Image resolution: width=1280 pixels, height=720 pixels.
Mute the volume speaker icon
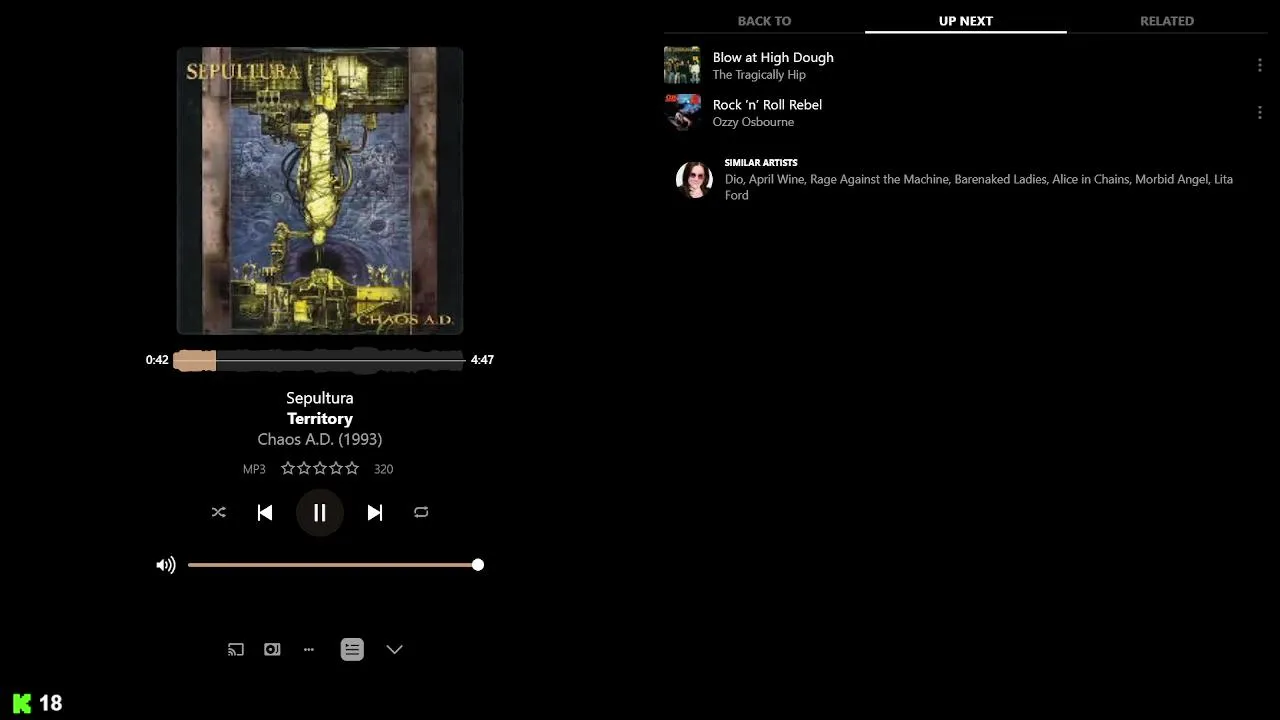[x=166, y=565]
